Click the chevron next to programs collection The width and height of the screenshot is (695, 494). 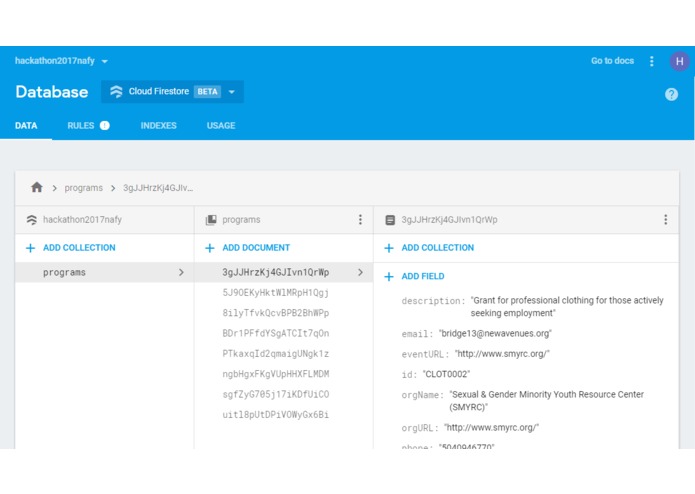[x=181, y=272]
